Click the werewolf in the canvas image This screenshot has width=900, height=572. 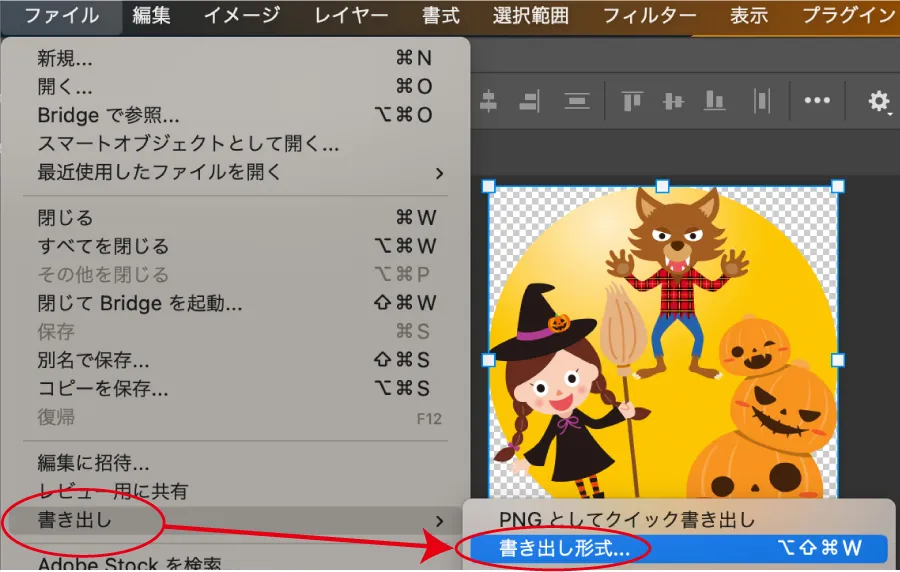(678, 281)
